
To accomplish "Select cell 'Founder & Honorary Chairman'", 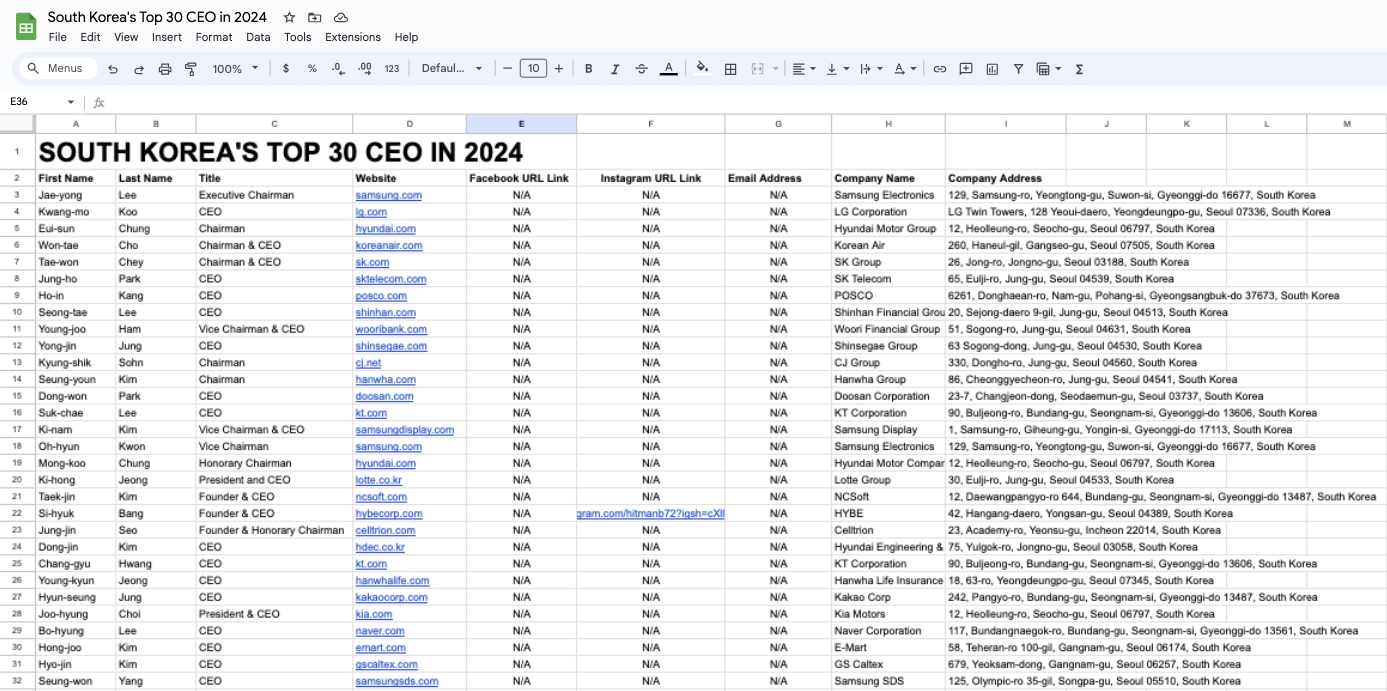I will 272,530.
